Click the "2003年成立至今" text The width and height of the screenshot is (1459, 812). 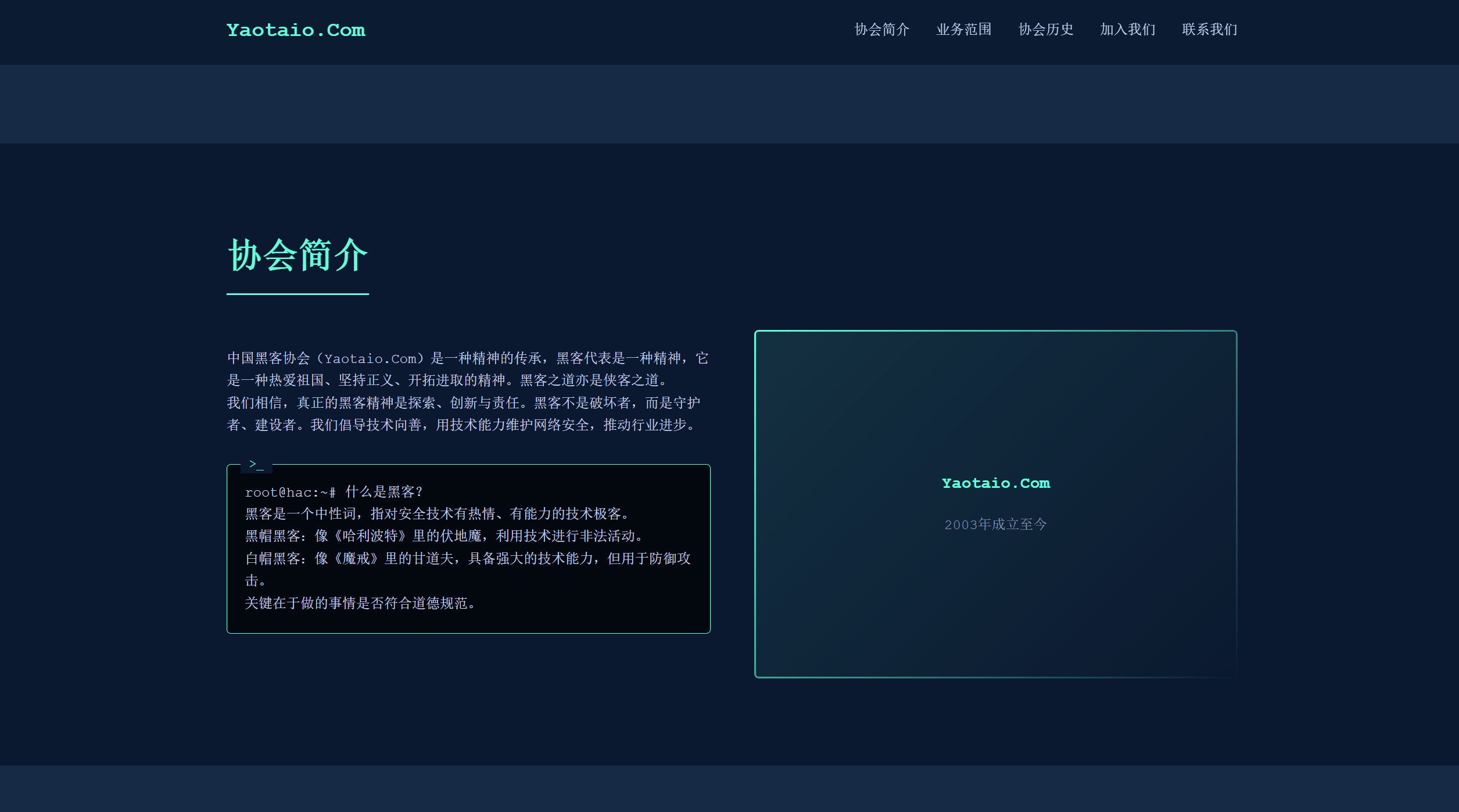click(x=995, y=523)
